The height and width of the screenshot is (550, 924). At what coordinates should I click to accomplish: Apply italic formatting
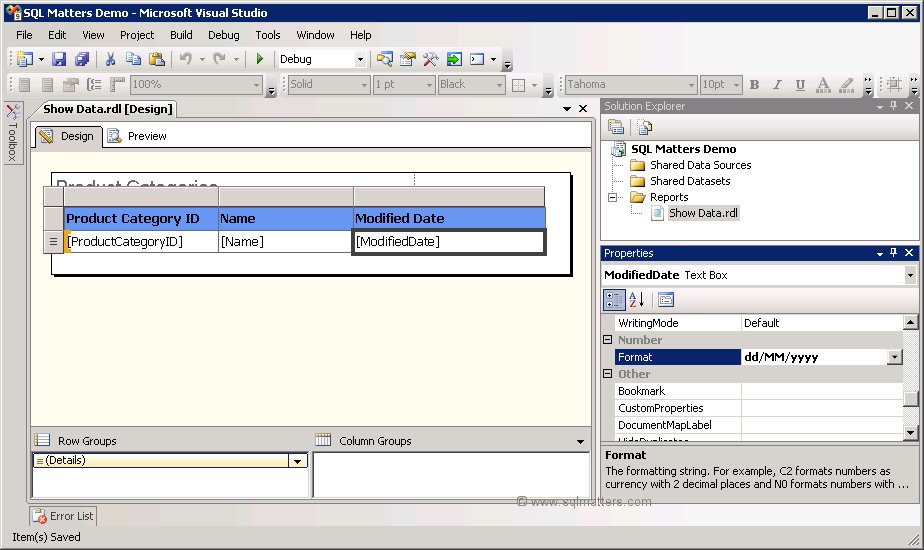pyautogui.click(x=777, y=85)
